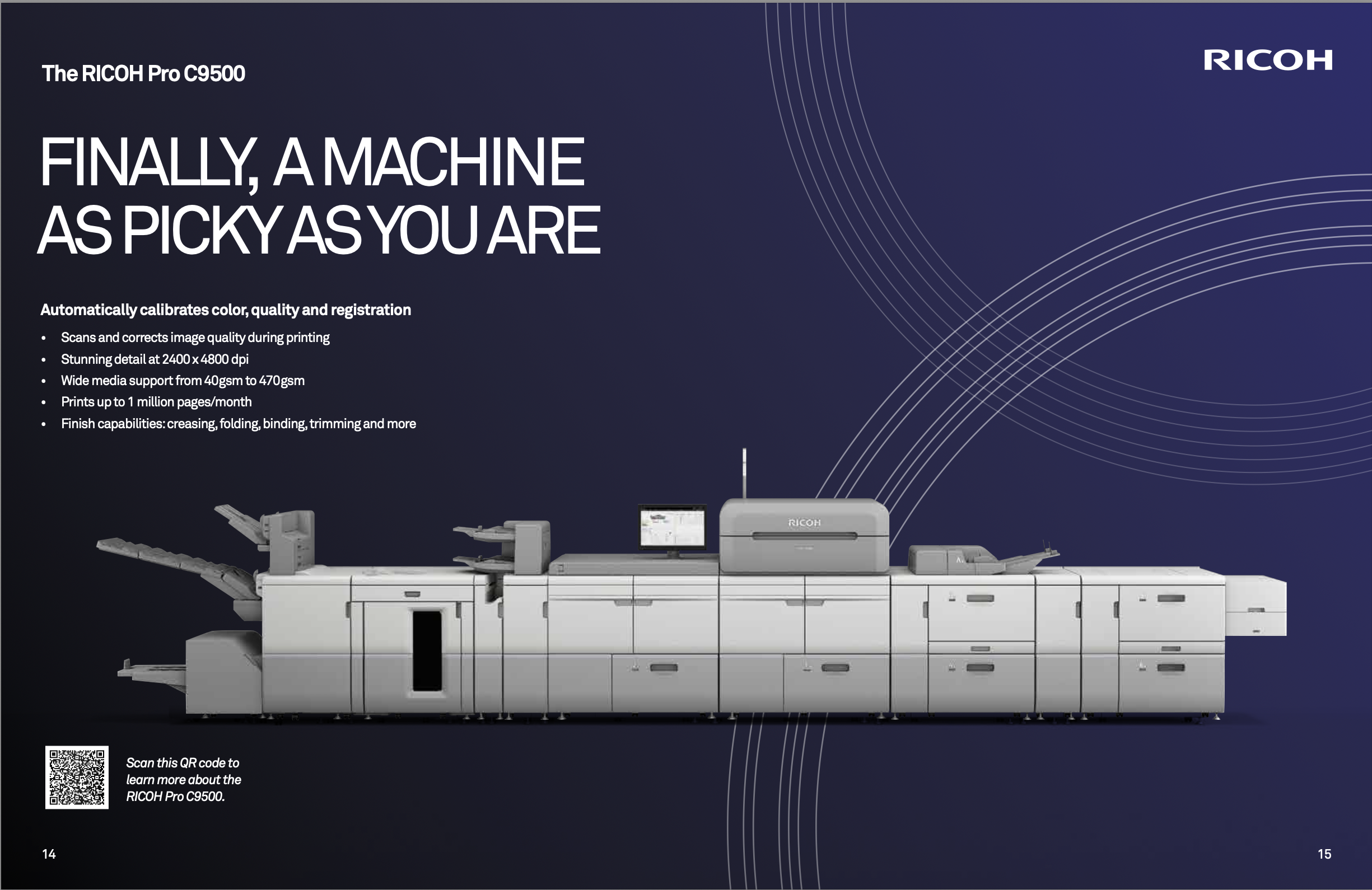Click the RICOH logo in the top corner
This screenshot has width=1372, height=890.
tap(1268, 60)
